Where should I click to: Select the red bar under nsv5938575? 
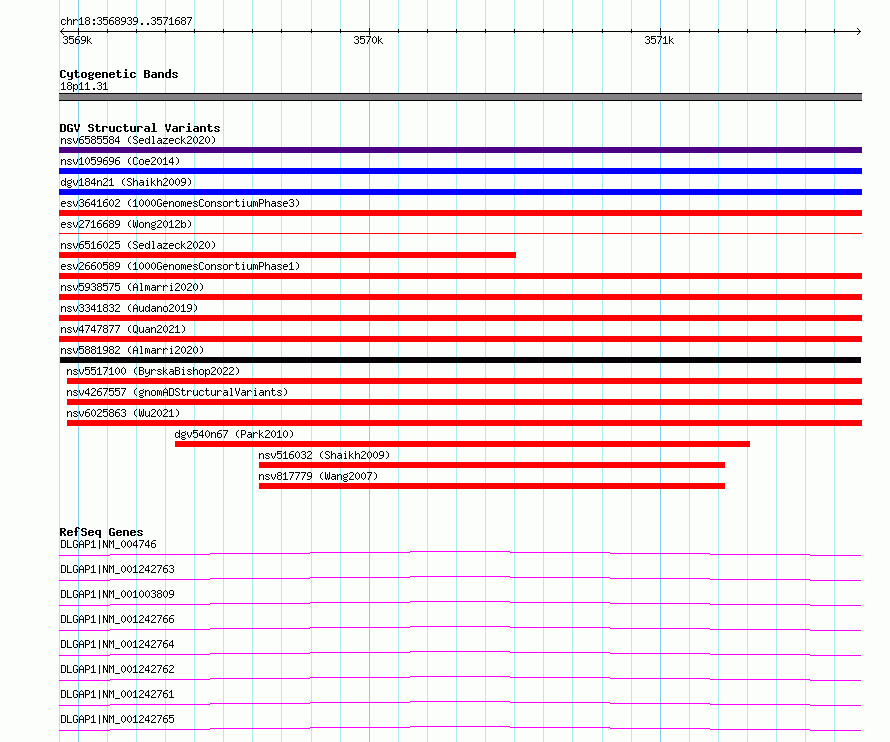pyautogui.click(x=460, y=297)
